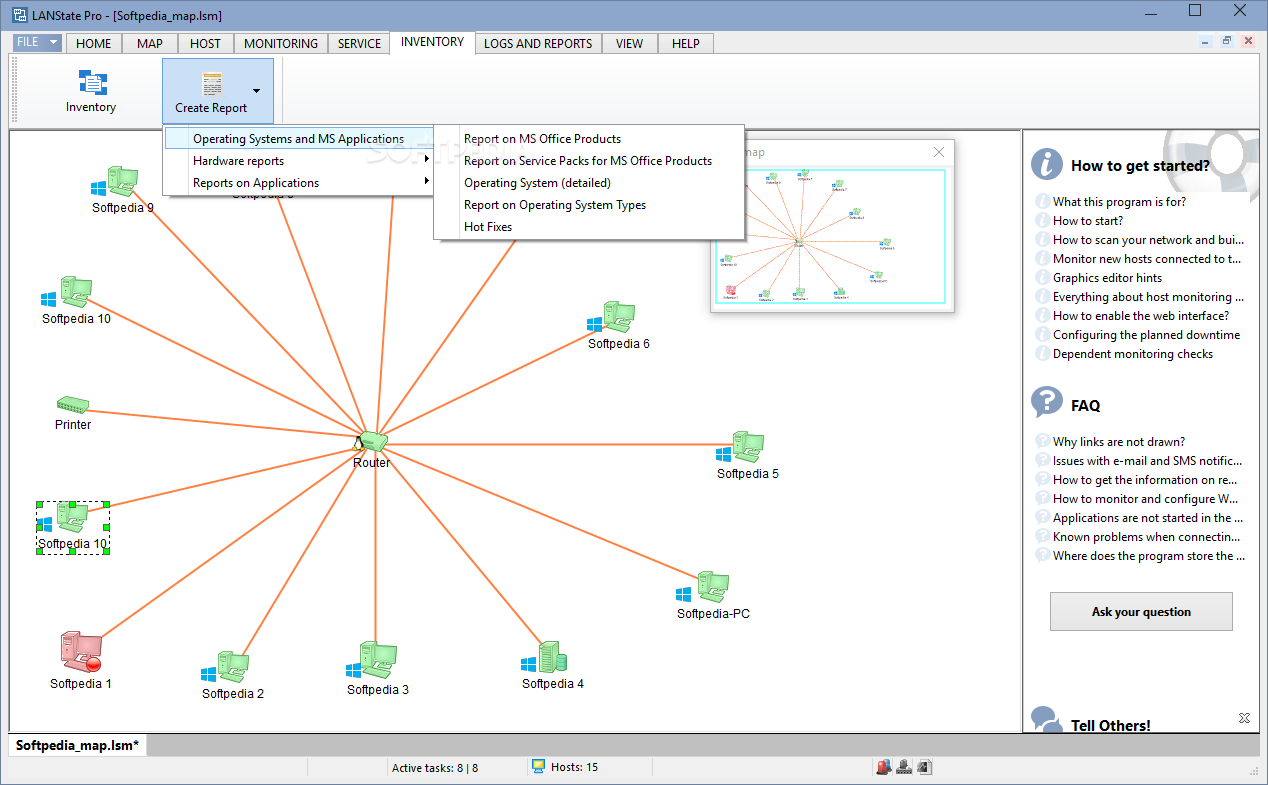
Task: Switch to the HOME ribbon tab
Action: 94,43
